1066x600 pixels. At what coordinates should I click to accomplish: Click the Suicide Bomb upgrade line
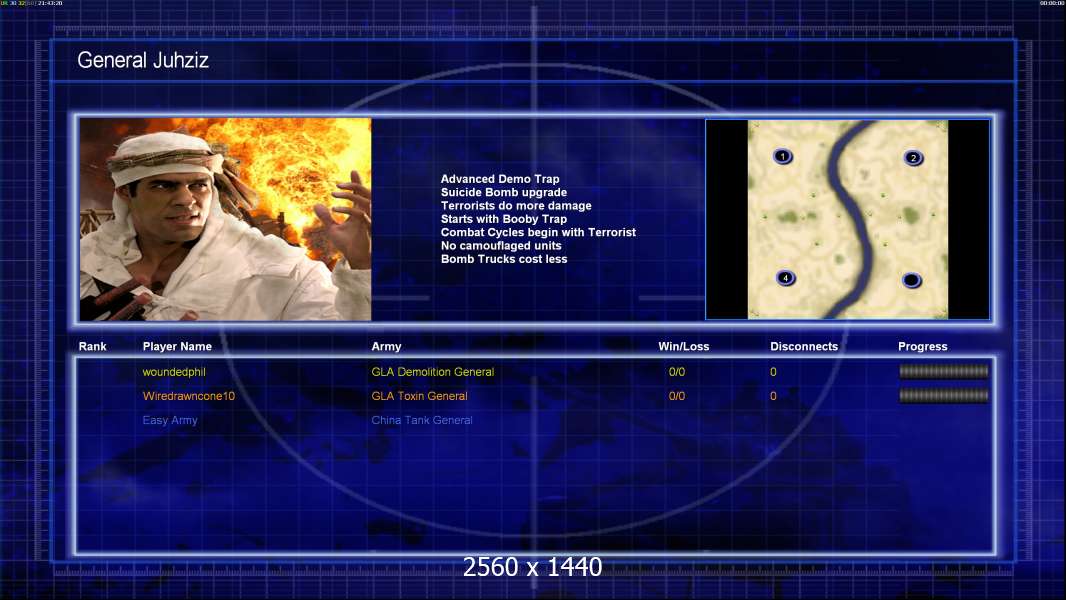click(504, 192)
